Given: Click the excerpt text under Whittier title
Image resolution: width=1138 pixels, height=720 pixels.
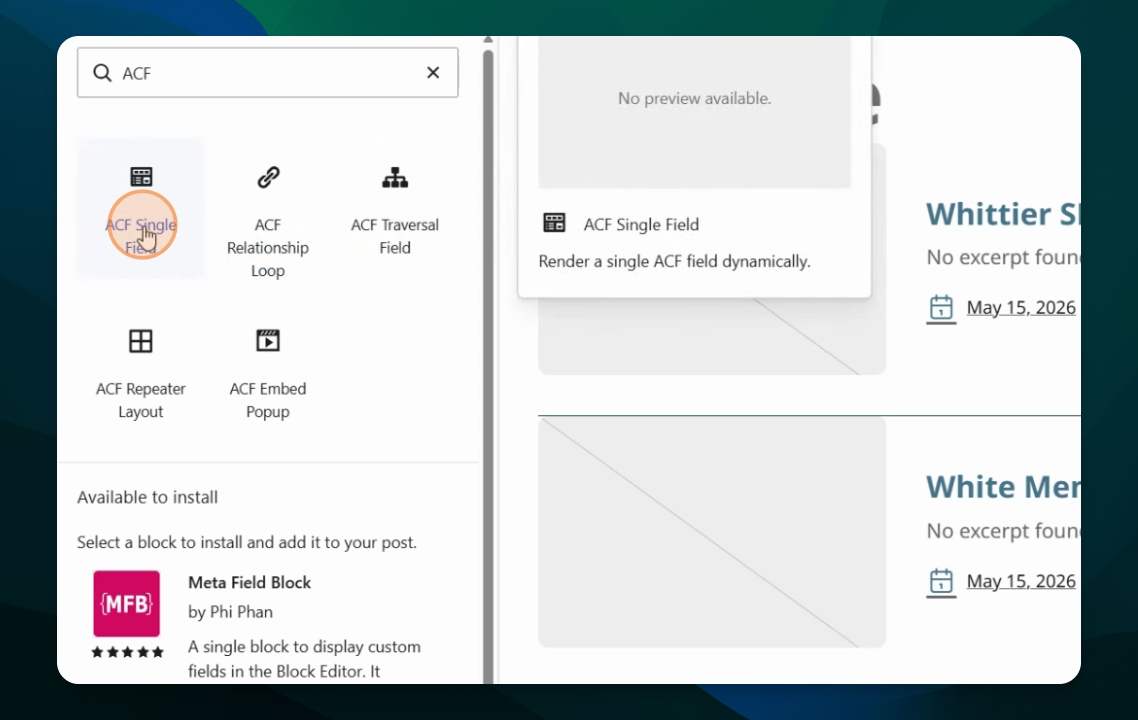Looking at the screenshot, I should [x=1003, y=257].
